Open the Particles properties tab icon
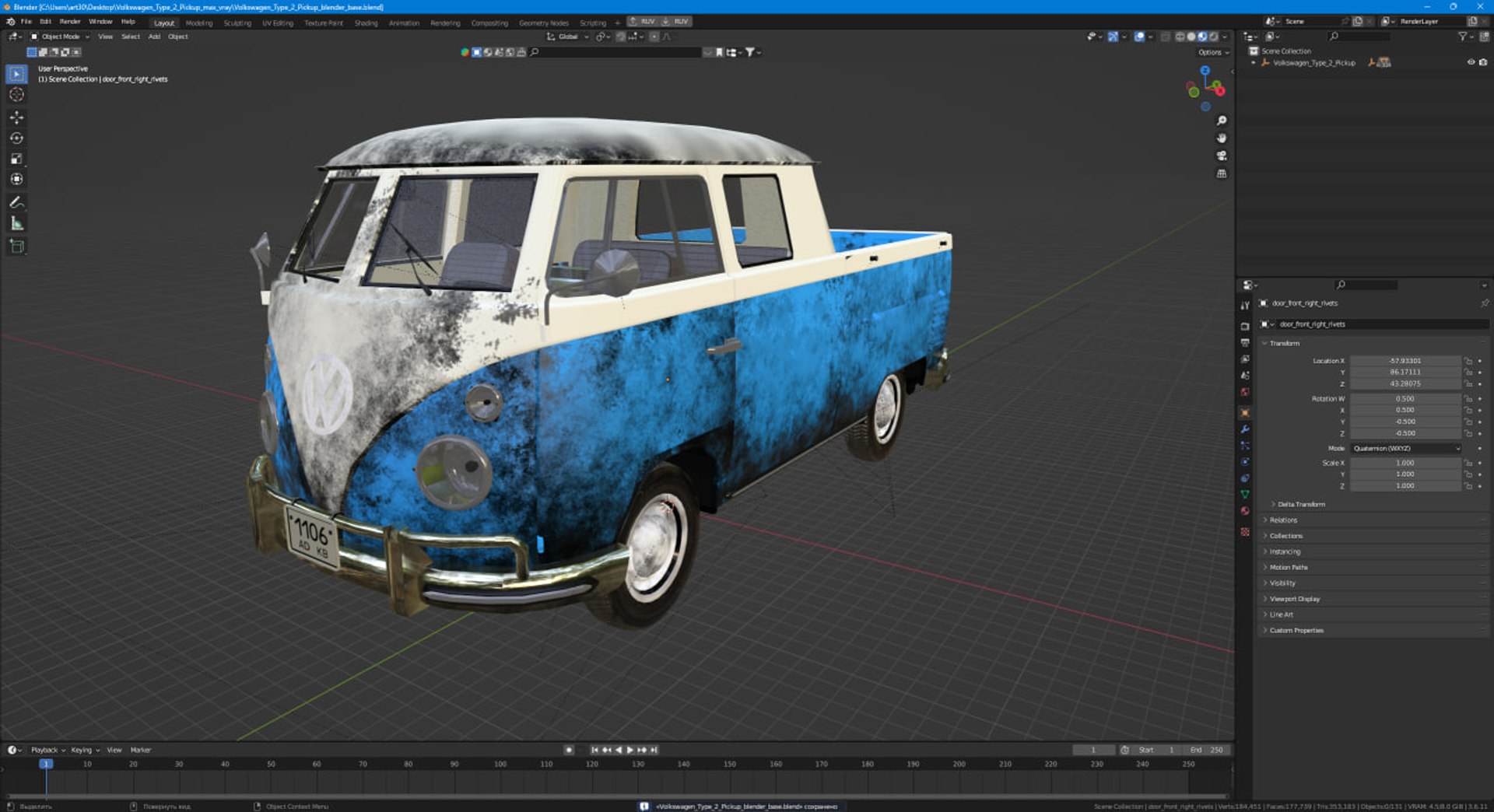Image resolution: width=1494 pixels, height=812 pixels. (x=1245, y=446)
